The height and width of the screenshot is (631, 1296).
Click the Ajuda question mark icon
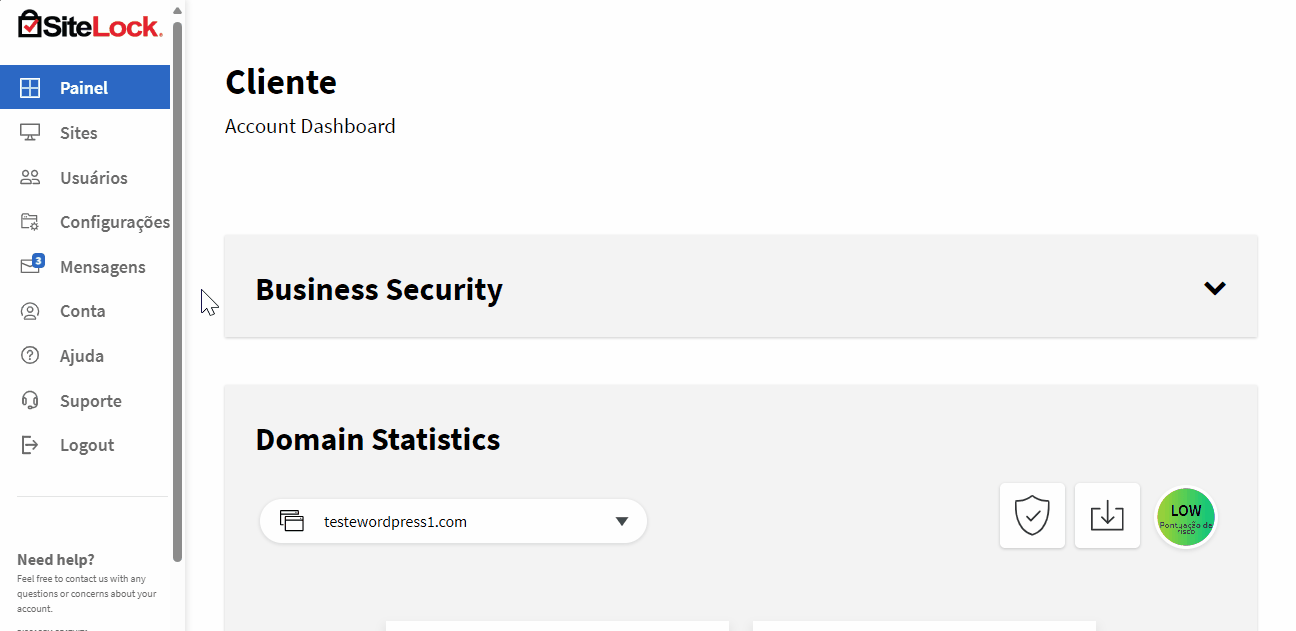point(30,356)
